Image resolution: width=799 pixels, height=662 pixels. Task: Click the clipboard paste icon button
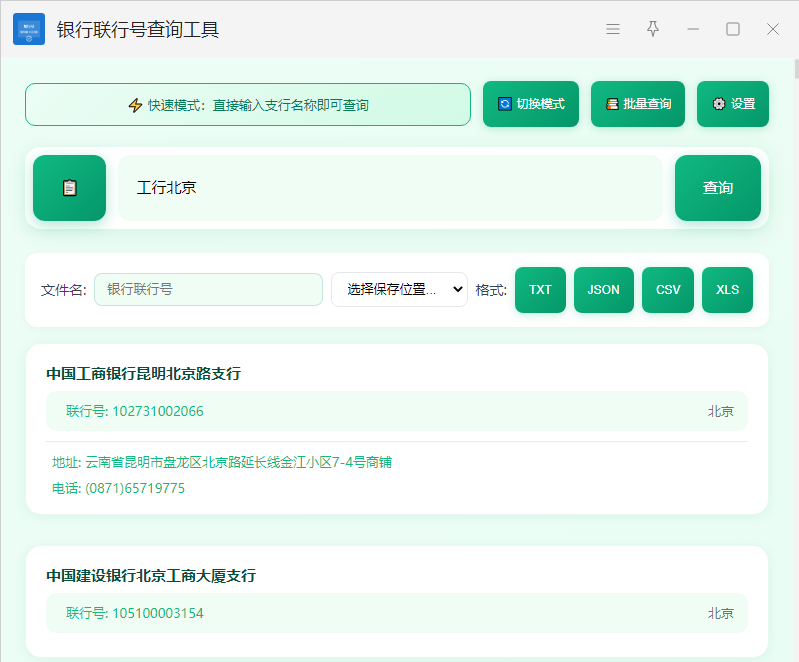69,188
